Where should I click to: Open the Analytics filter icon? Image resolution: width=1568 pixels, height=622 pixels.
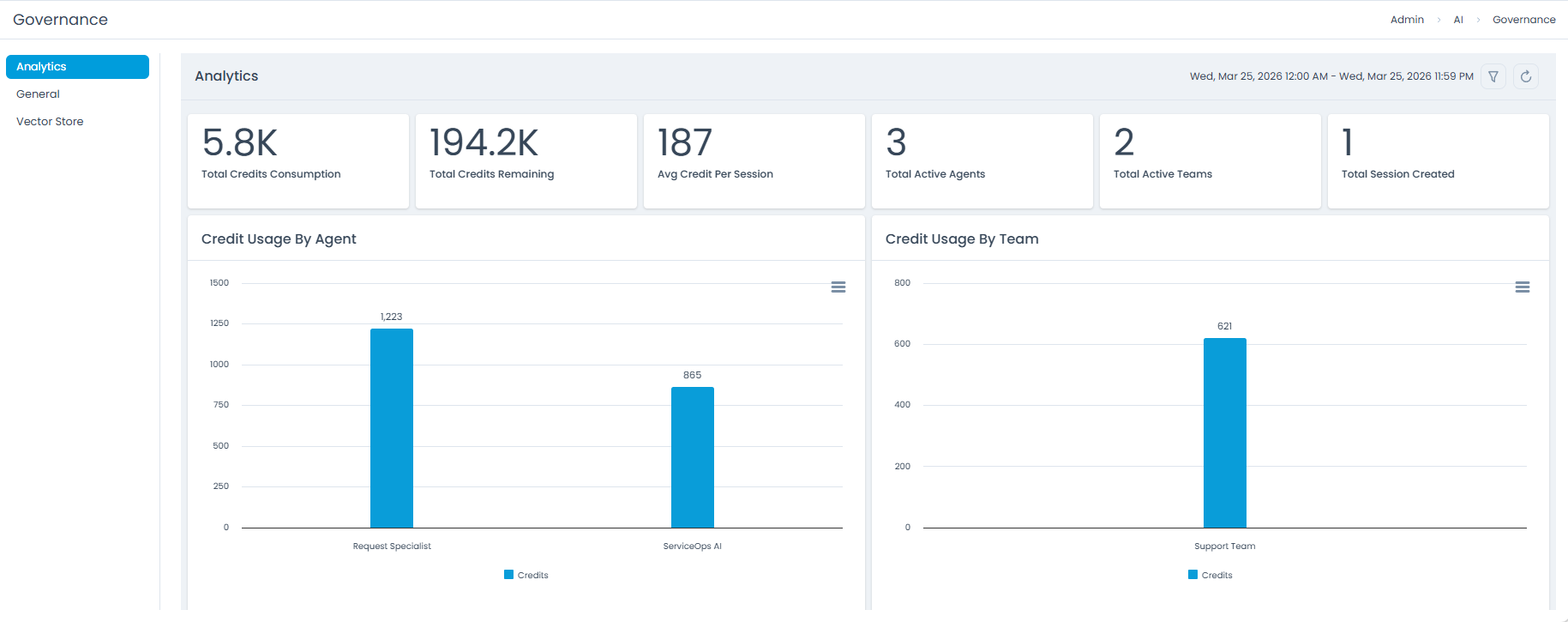click(1493, 76)
